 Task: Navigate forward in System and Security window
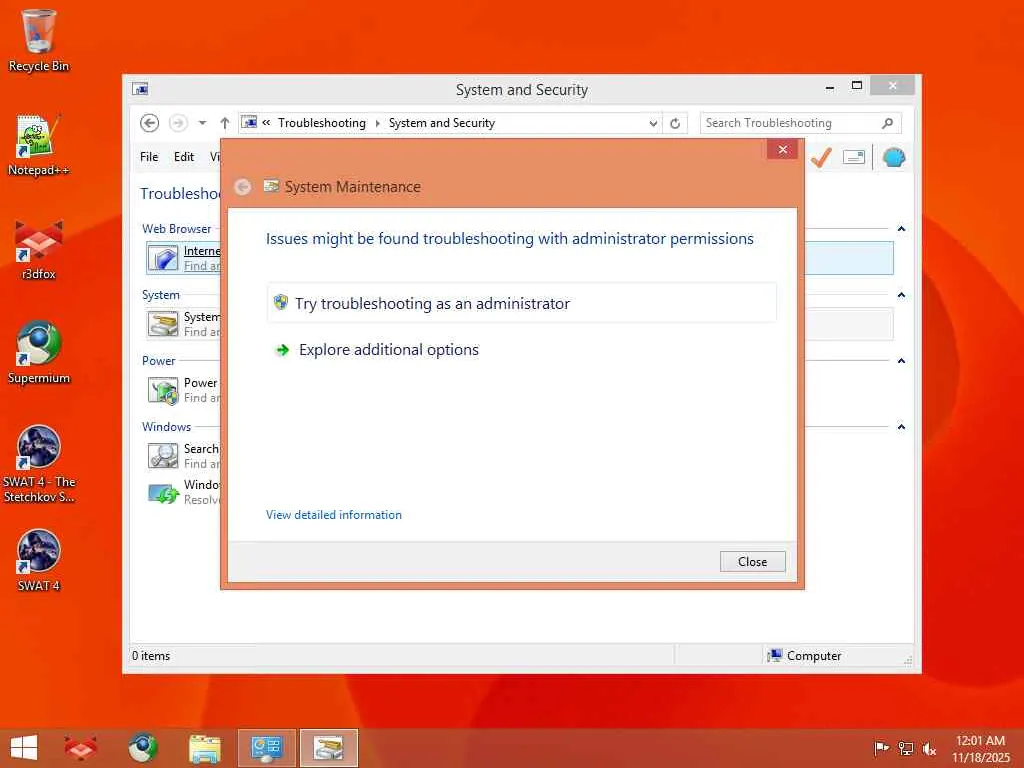pos(178,123)
